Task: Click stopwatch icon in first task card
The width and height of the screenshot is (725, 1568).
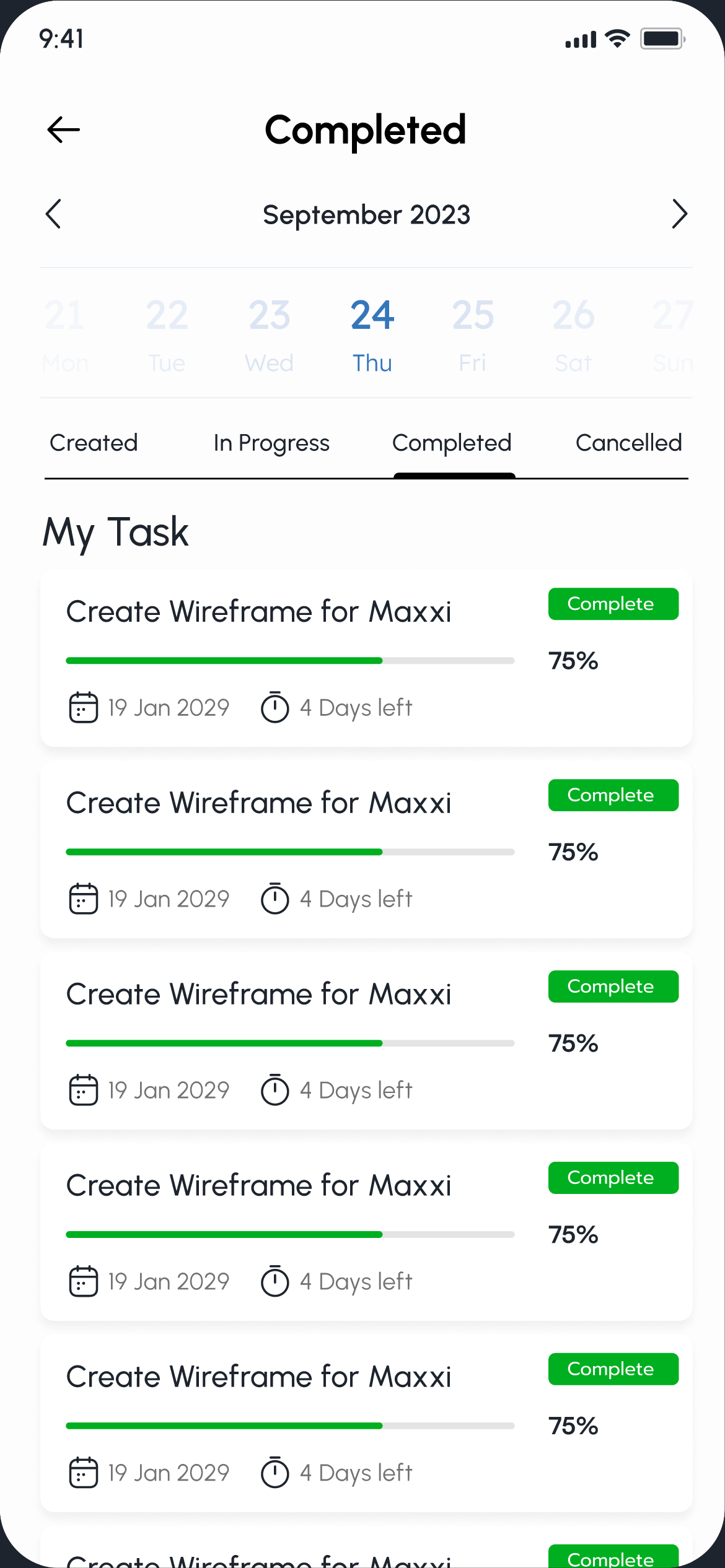Action: click(275, 707)
